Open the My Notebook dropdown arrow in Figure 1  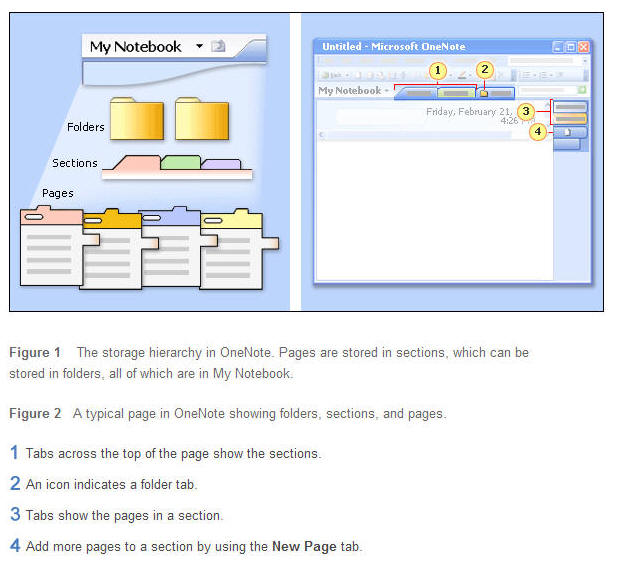tap(199, 46)
